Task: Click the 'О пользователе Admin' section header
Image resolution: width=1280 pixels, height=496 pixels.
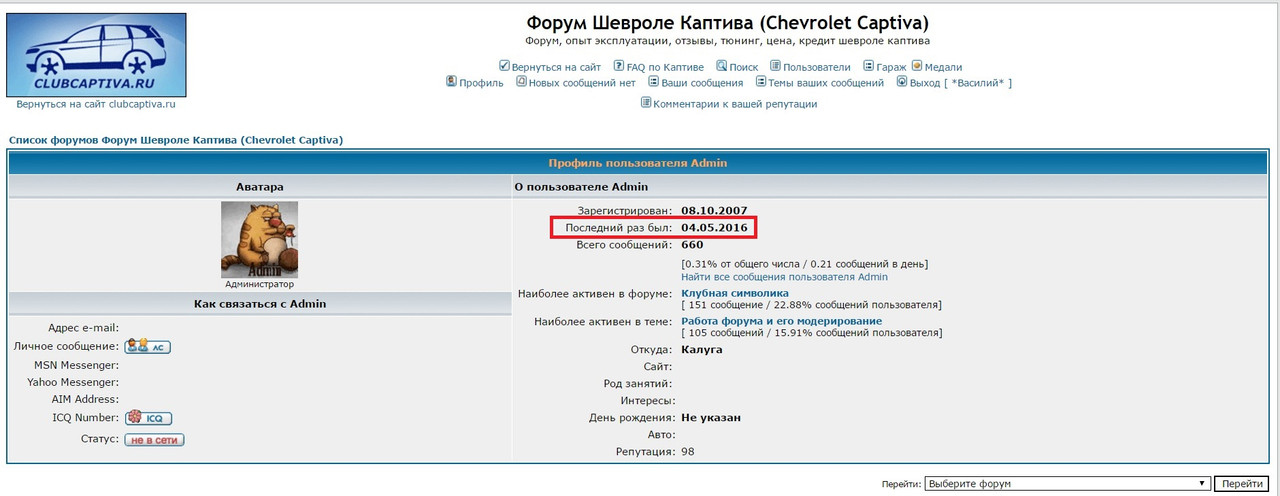Action: tap(581, 187)
